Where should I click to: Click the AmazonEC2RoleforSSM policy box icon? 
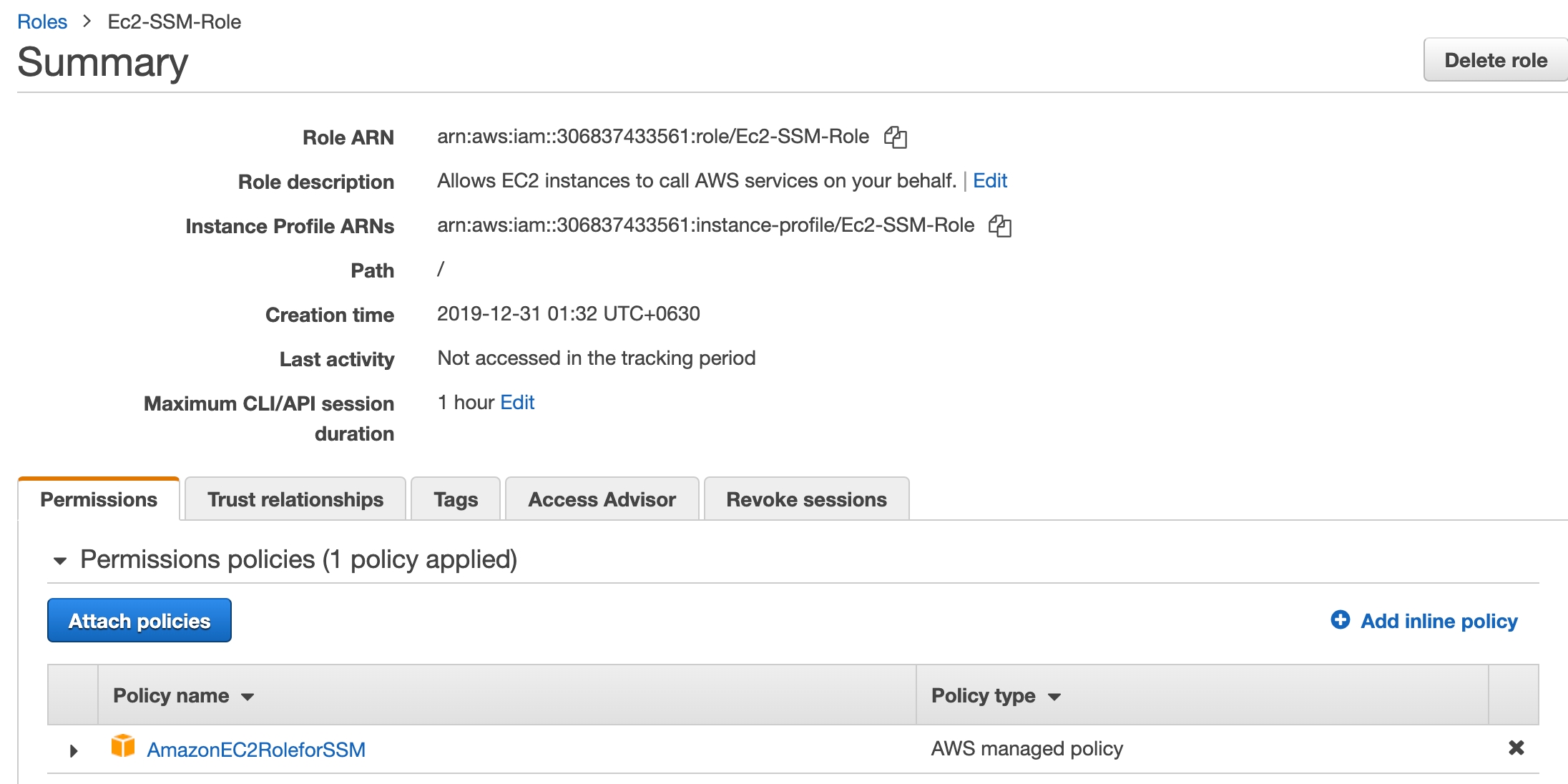123,746
